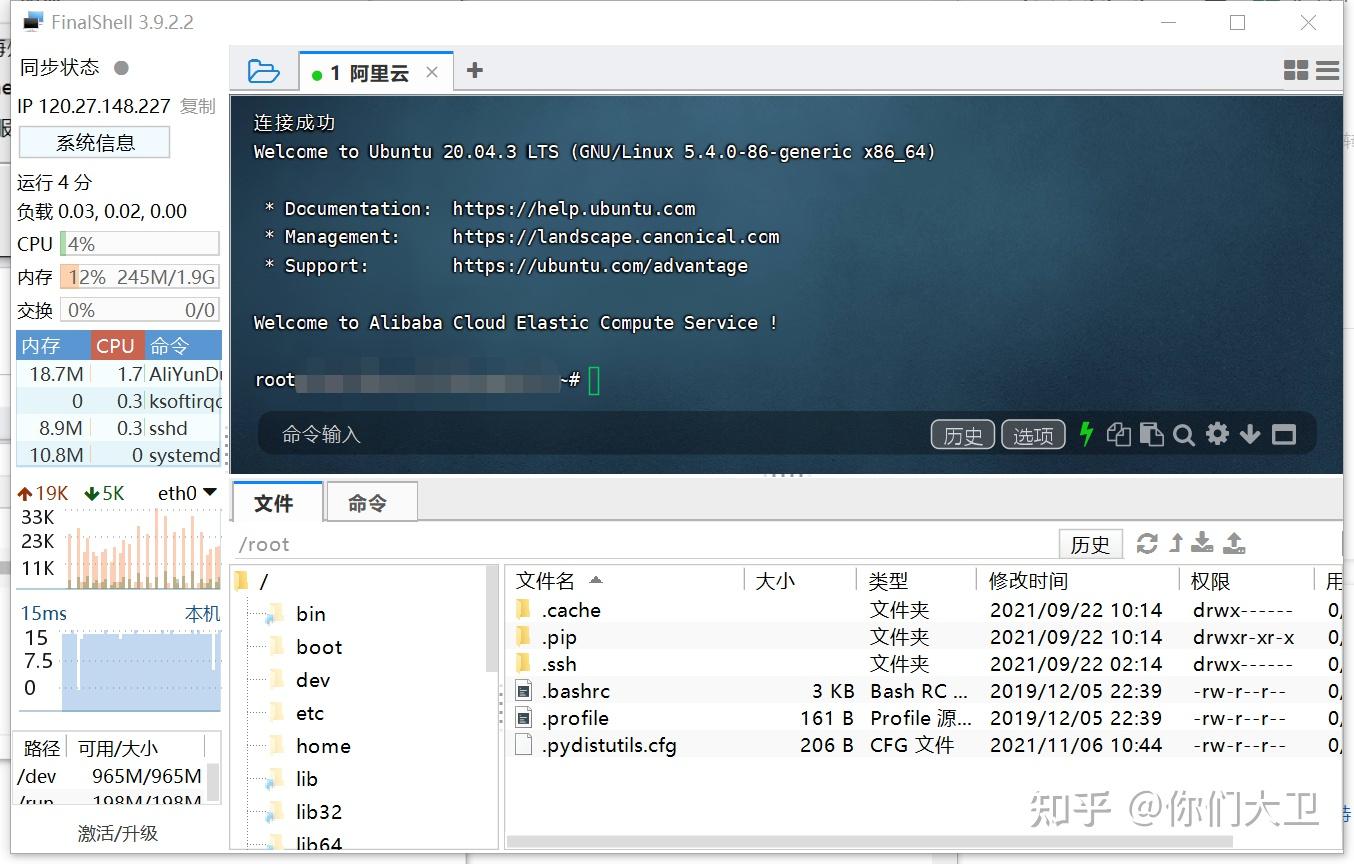Viewport: 1354px width, 864px height.
Task: Open the connection manager folder icon
Action: point(263,71)
